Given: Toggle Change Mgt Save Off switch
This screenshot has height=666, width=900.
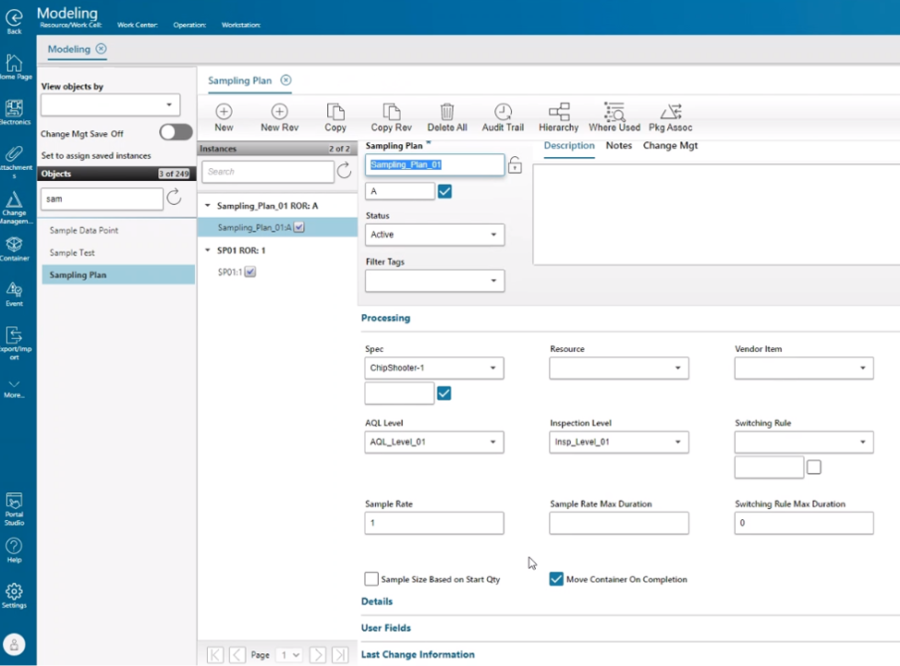Looking at the screenshot, I should point(175,132).
